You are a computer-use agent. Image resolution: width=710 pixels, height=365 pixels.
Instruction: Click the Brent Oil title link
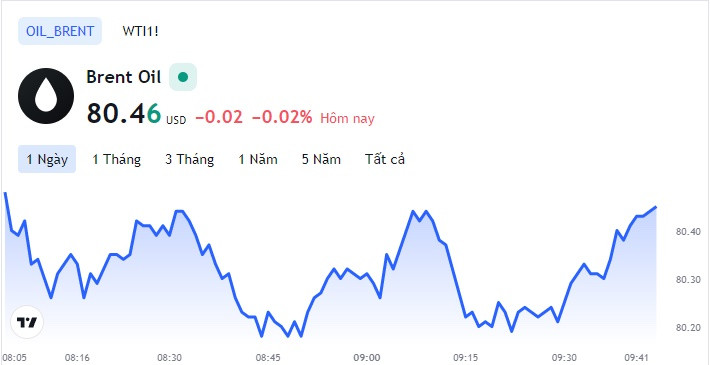coord(124,77)
